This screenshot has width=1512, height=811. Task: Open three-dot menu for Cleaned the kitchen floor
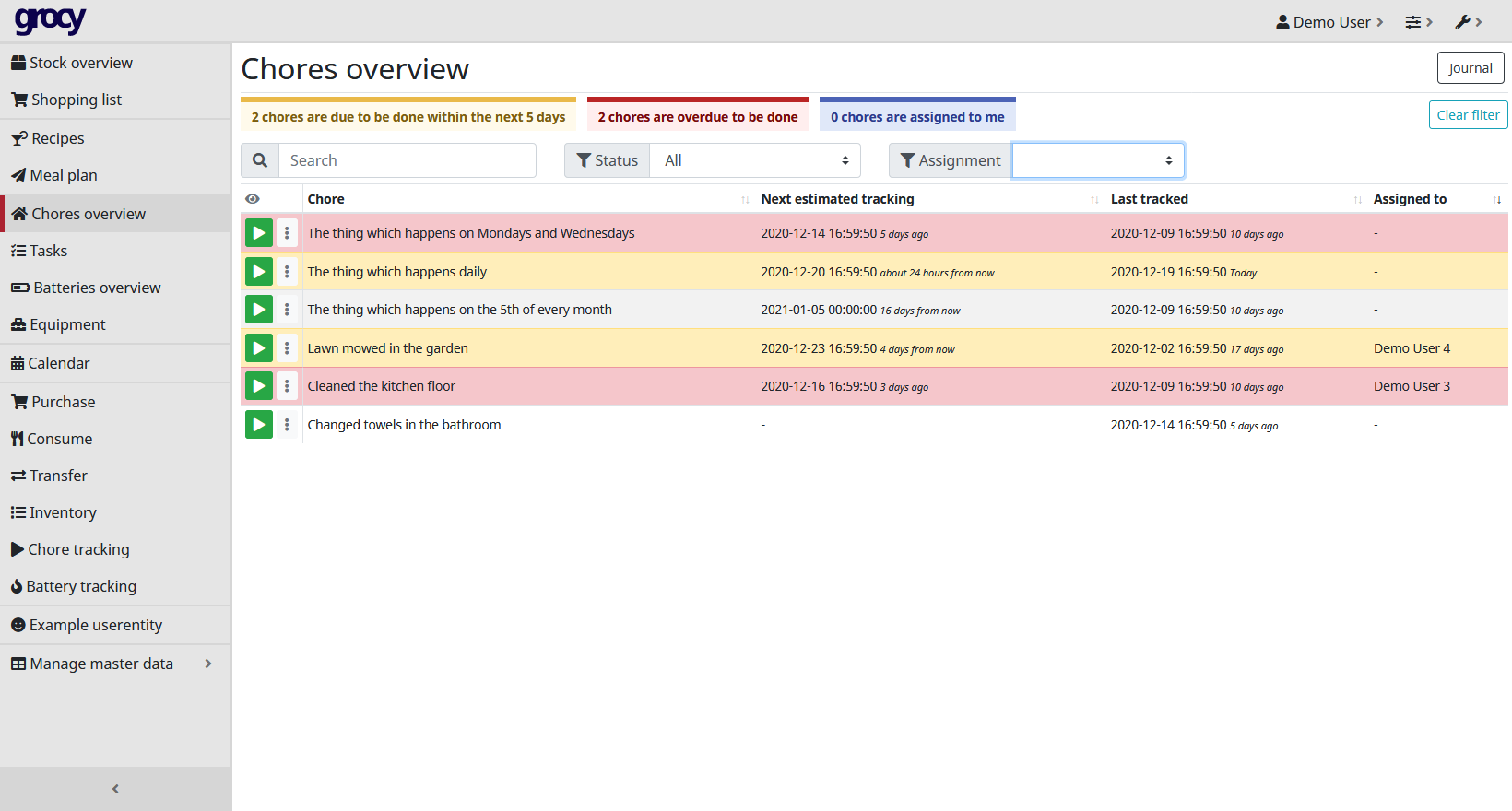click(x=287, y=386)
